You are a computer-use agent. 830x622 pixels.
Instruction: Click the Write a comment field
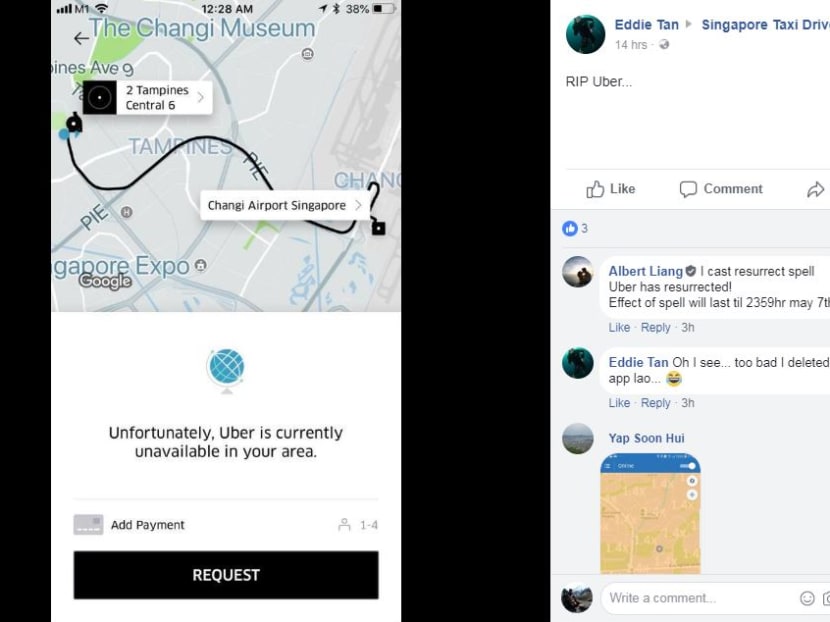pos(701,598)
